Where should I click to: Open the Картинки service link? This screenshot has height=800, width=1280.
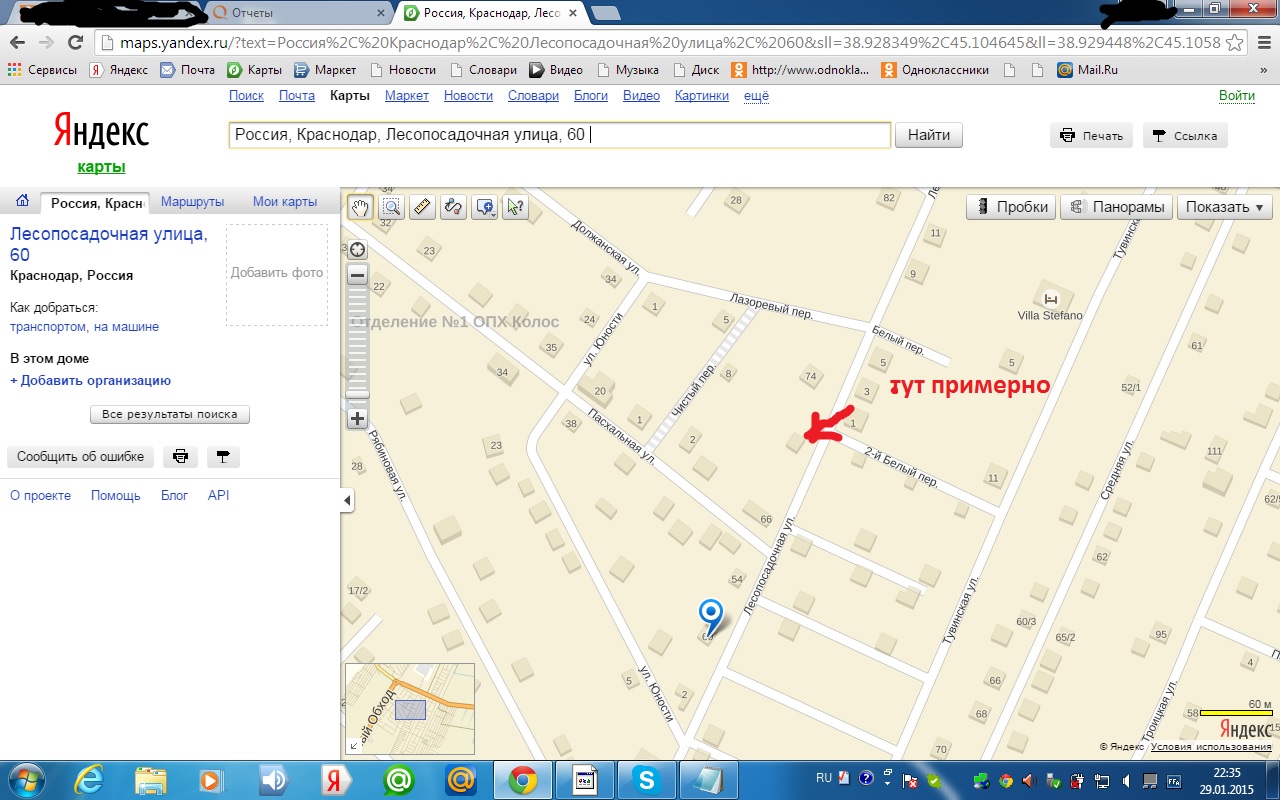[702, 96]
